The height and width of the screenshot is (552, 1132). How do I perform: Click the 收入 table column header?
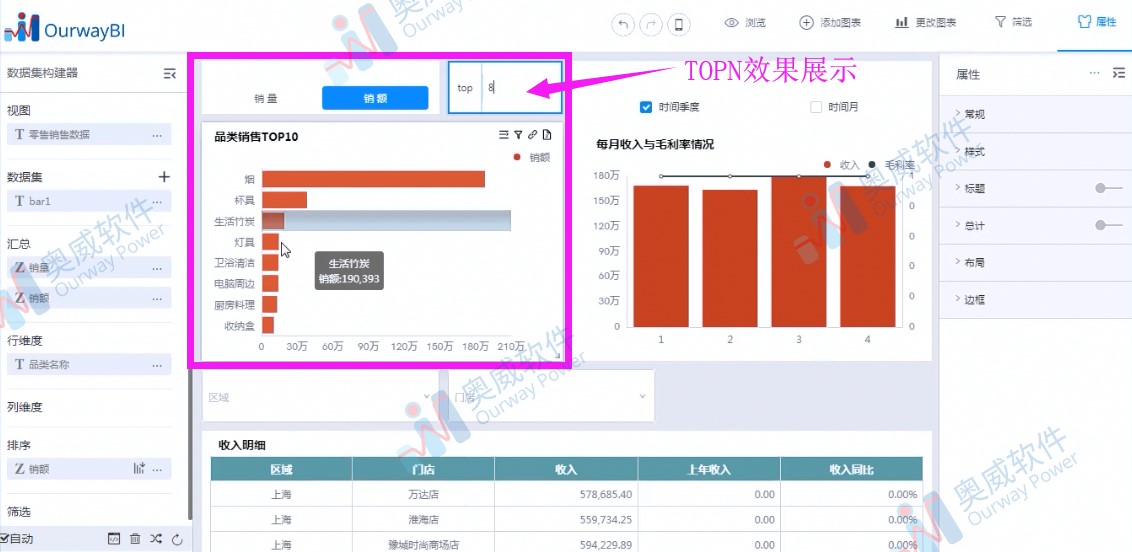point(566,470)
